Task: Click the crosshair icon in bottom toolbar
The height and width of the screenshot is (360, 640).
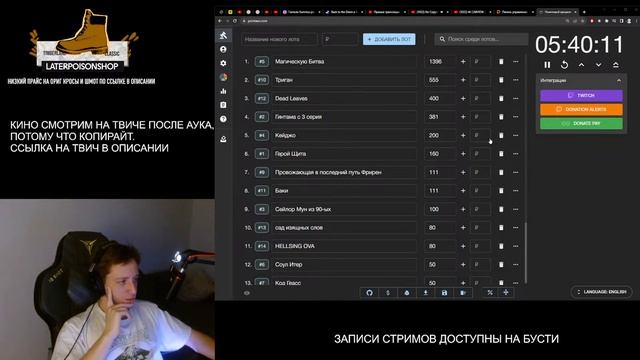Action: tap(506, 293)
